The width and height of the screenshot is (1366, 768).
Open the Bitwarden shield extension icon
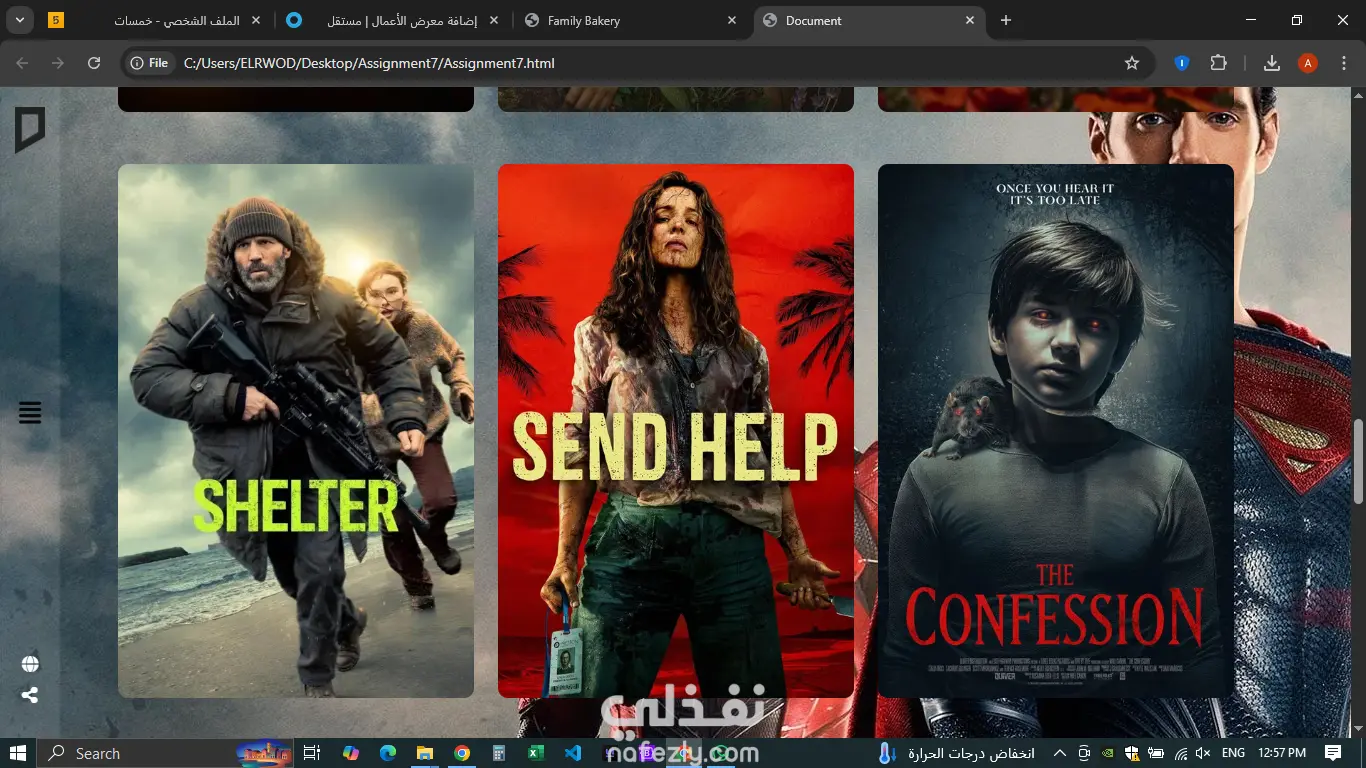click(1181, 63)
